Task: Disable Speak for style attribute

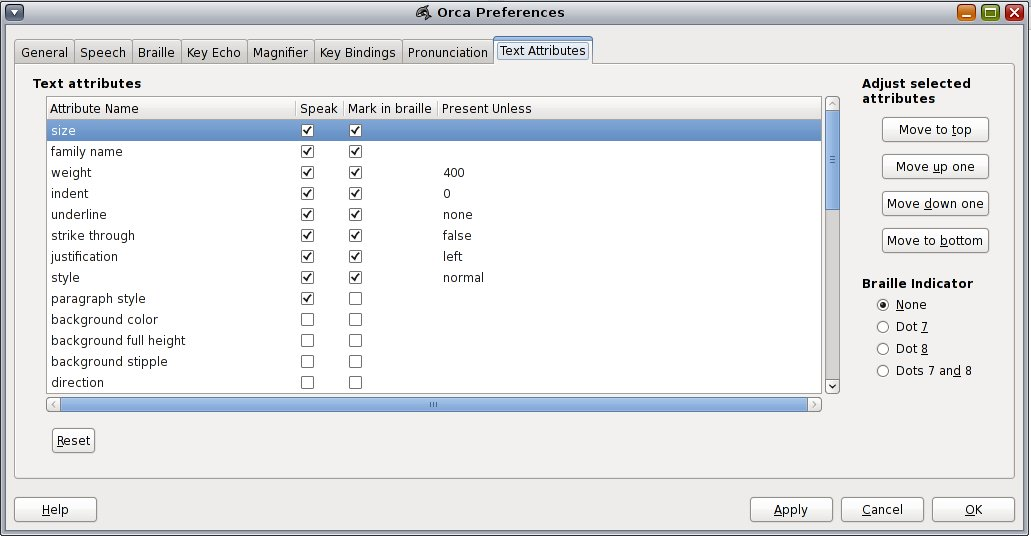Action: point(307,278)
